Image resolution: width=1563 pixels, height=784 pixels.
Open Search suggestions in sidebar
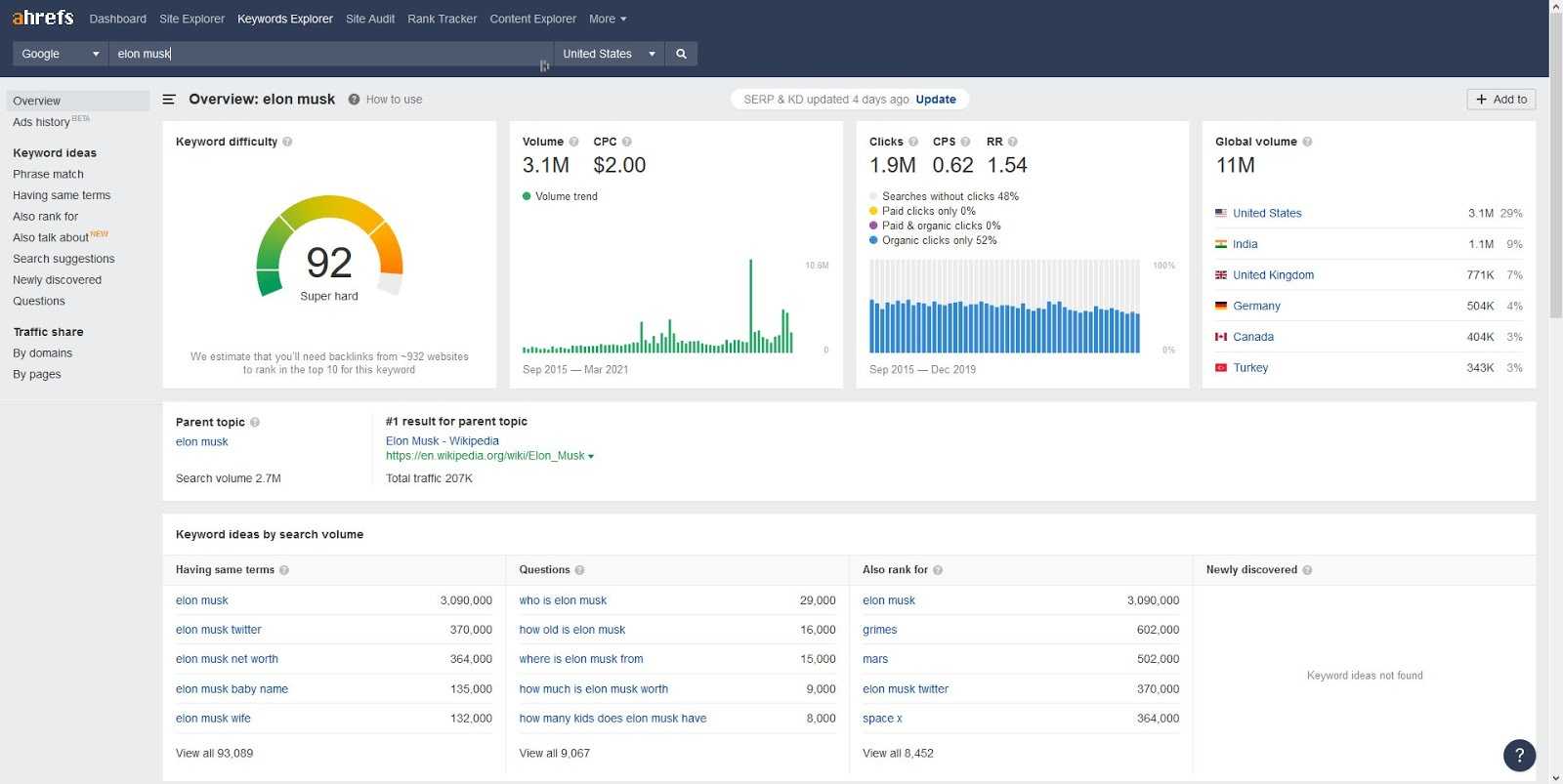click(63, 259)
